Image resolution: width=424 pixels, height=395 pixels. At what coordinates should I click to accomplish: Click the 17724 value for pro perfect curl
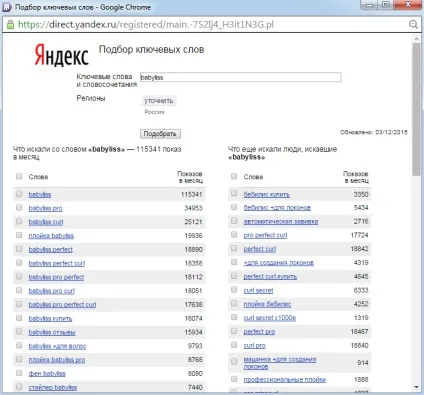pos(359,235)
